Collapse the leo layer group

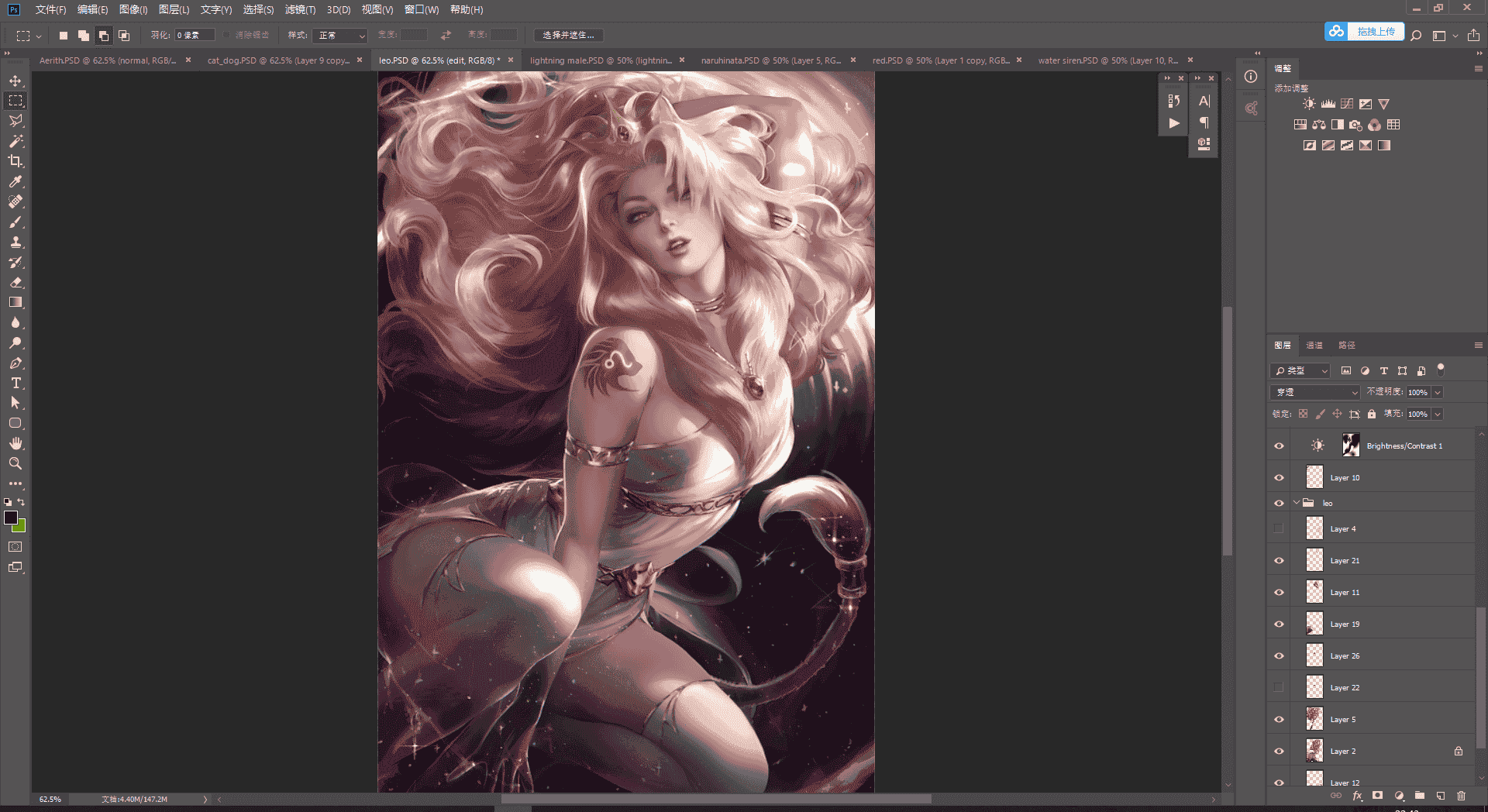pyautogui.click(x=1297, y=503)
